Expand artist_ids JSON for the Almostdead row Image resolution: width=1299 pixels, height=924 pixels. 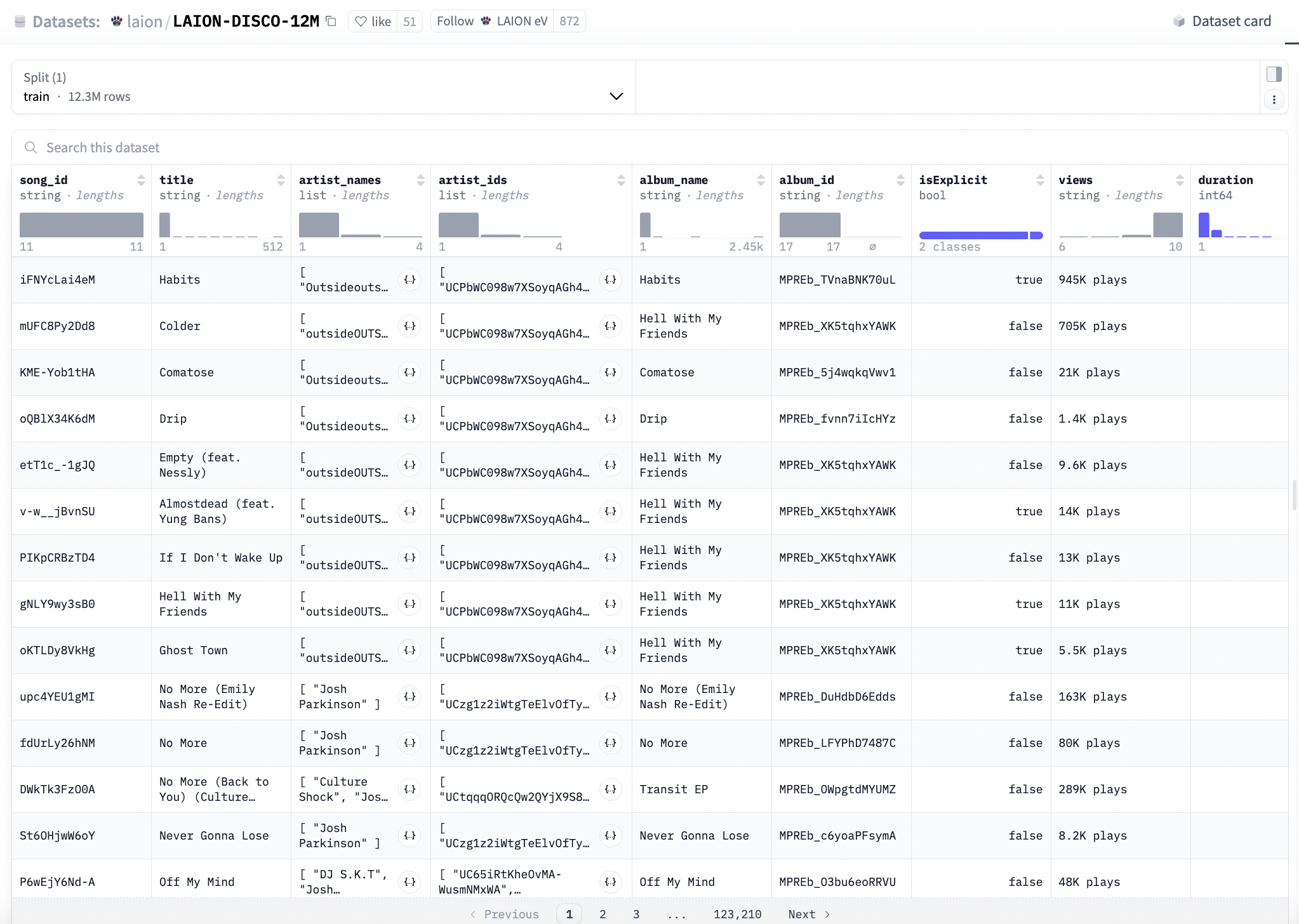[611, 511]
